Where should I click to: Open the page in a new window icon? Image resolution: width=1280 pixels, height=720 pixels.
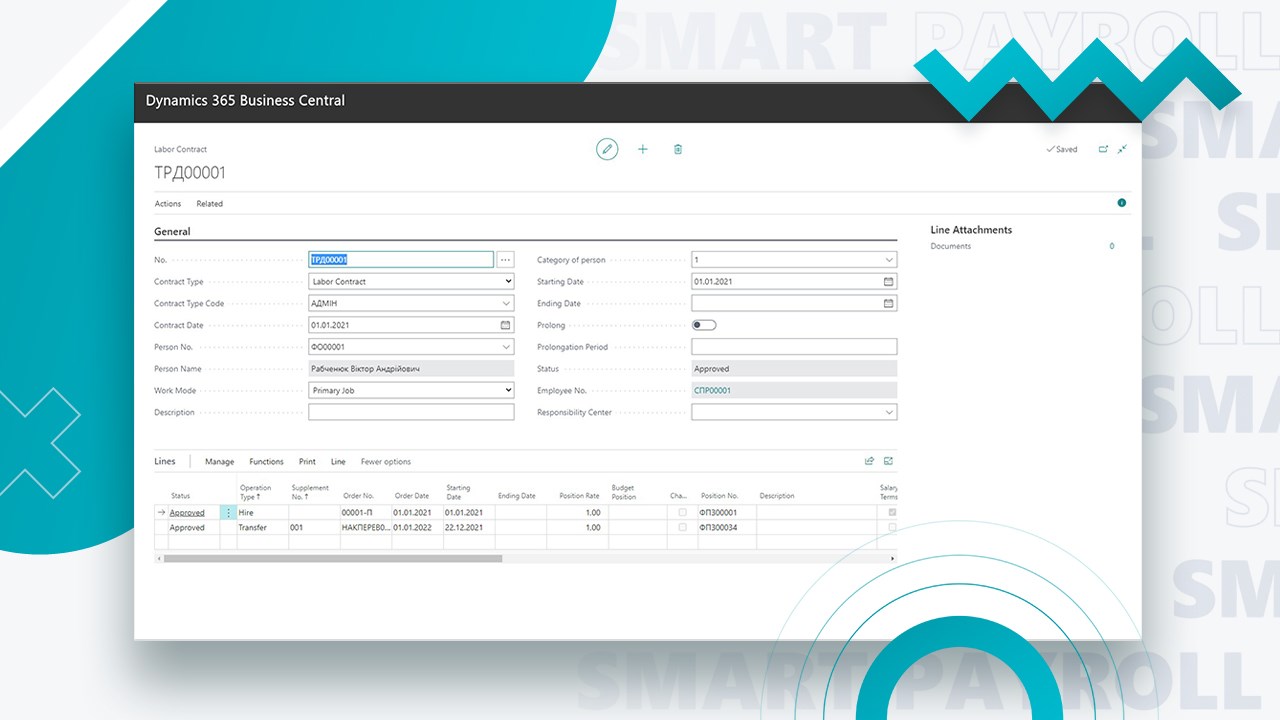pyautogui.click(x=1103, y=149)
